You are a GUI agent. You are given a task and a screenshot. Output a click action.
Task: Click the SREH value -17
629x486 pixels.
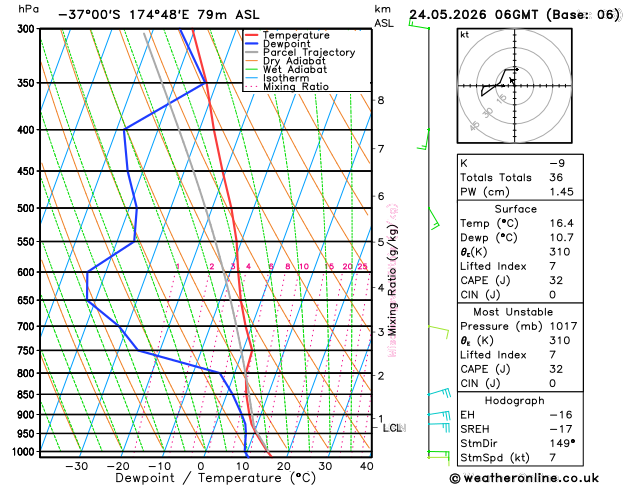tap(561, 429)
